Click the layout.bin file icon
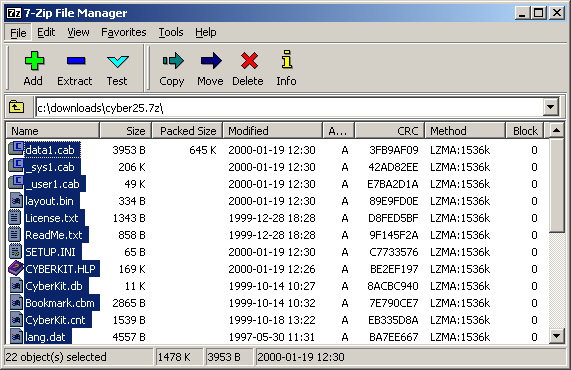Viewport: 571px width, 370px height. click(x=16, y=201)
